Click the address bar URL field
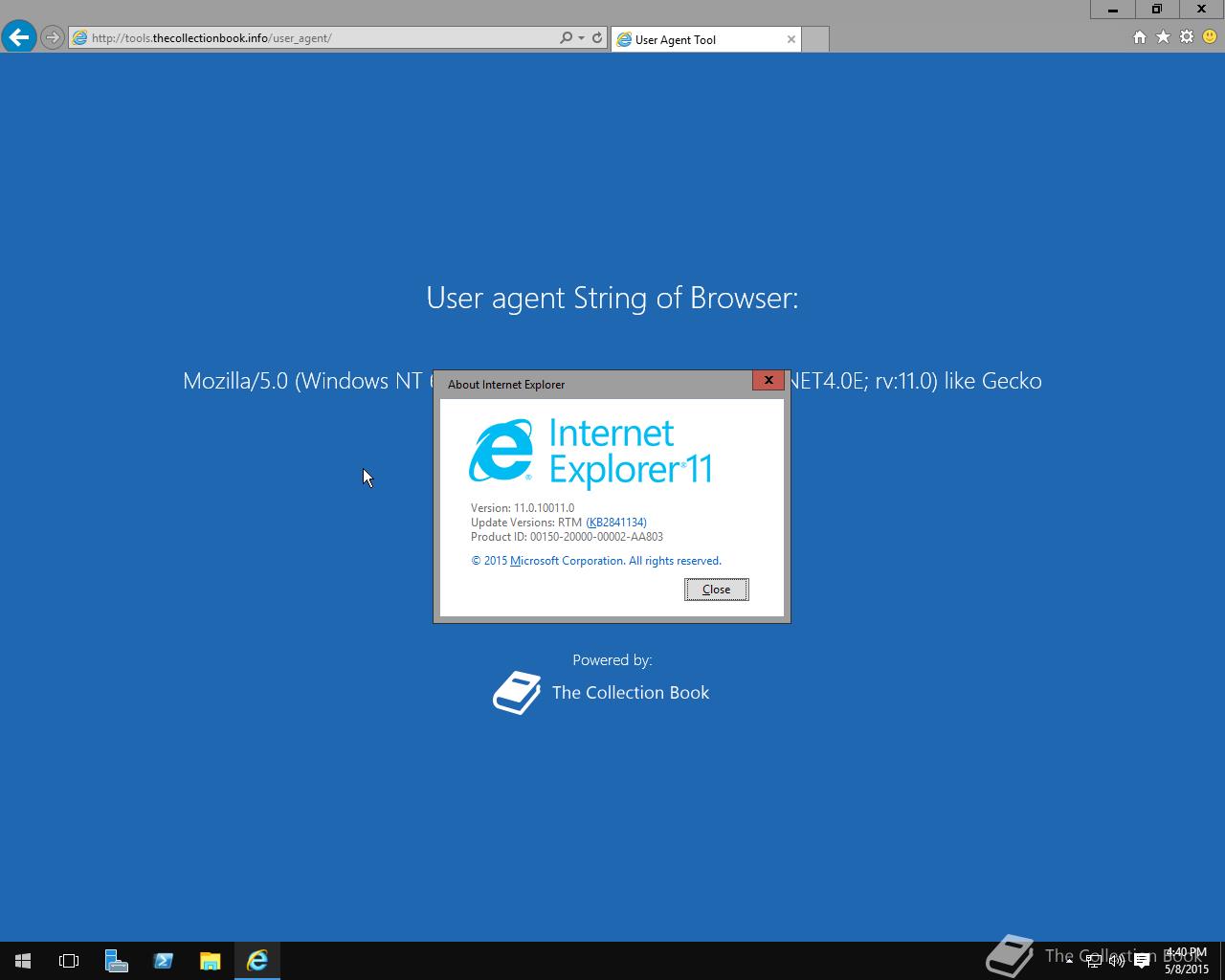The width and height of the screenshot is (1225, 980). tap(316, 38)
